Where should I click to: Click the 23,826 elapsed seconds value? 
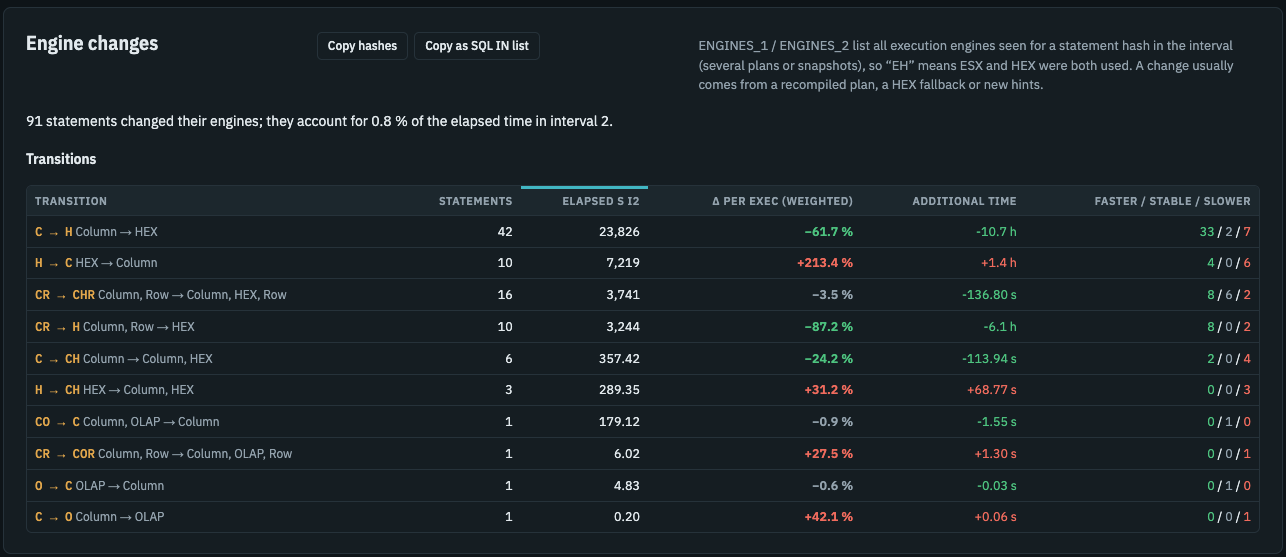(619, 231)
